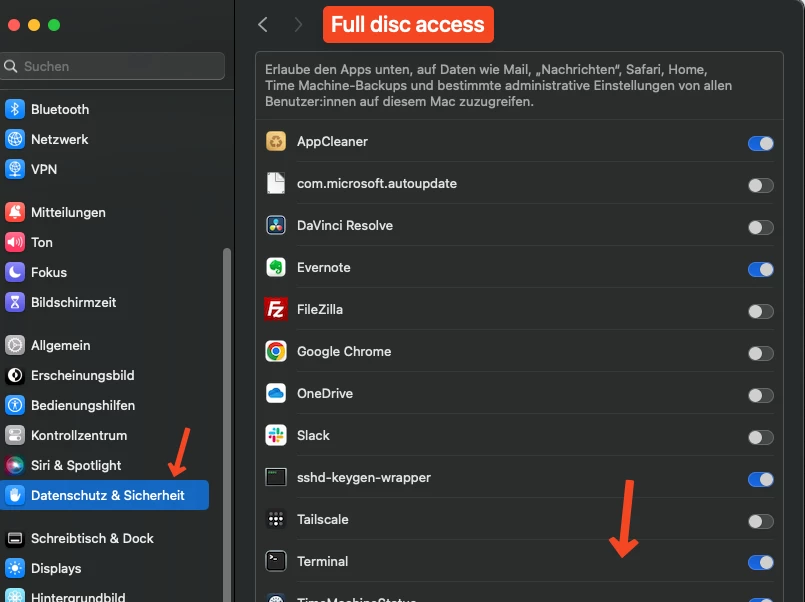Viewport: 805px width, 602px height.
Task: Click the Suchen search field
Action: [112, 66]
